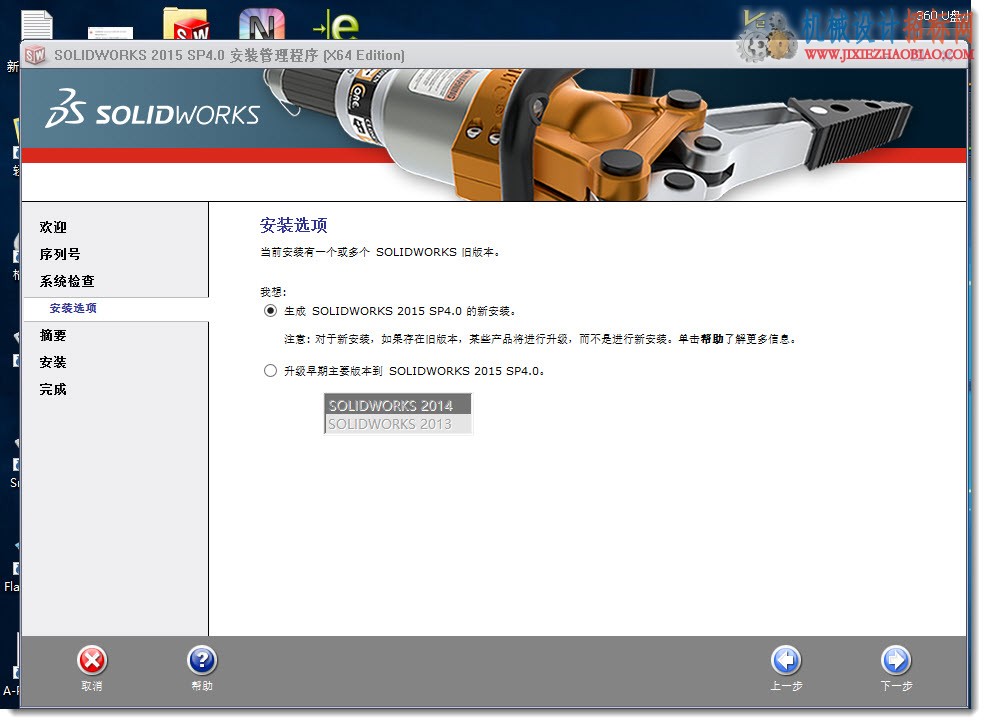Click the bold 帮助 word in the note

tap(712, 339)
